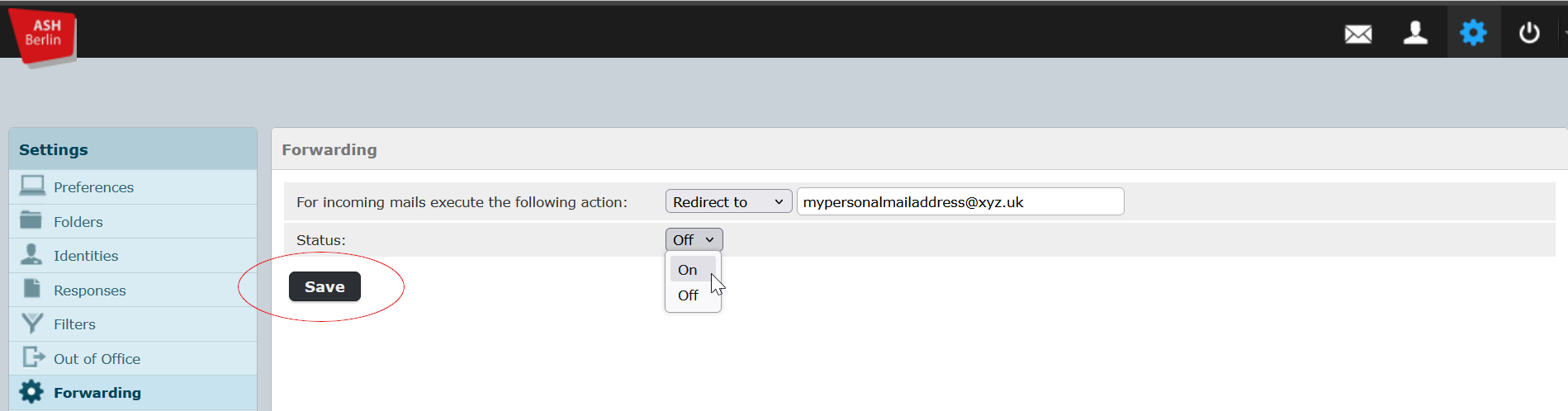Expand the Redirect to action dropdown

pyautogui.click(x=728, y=201)
